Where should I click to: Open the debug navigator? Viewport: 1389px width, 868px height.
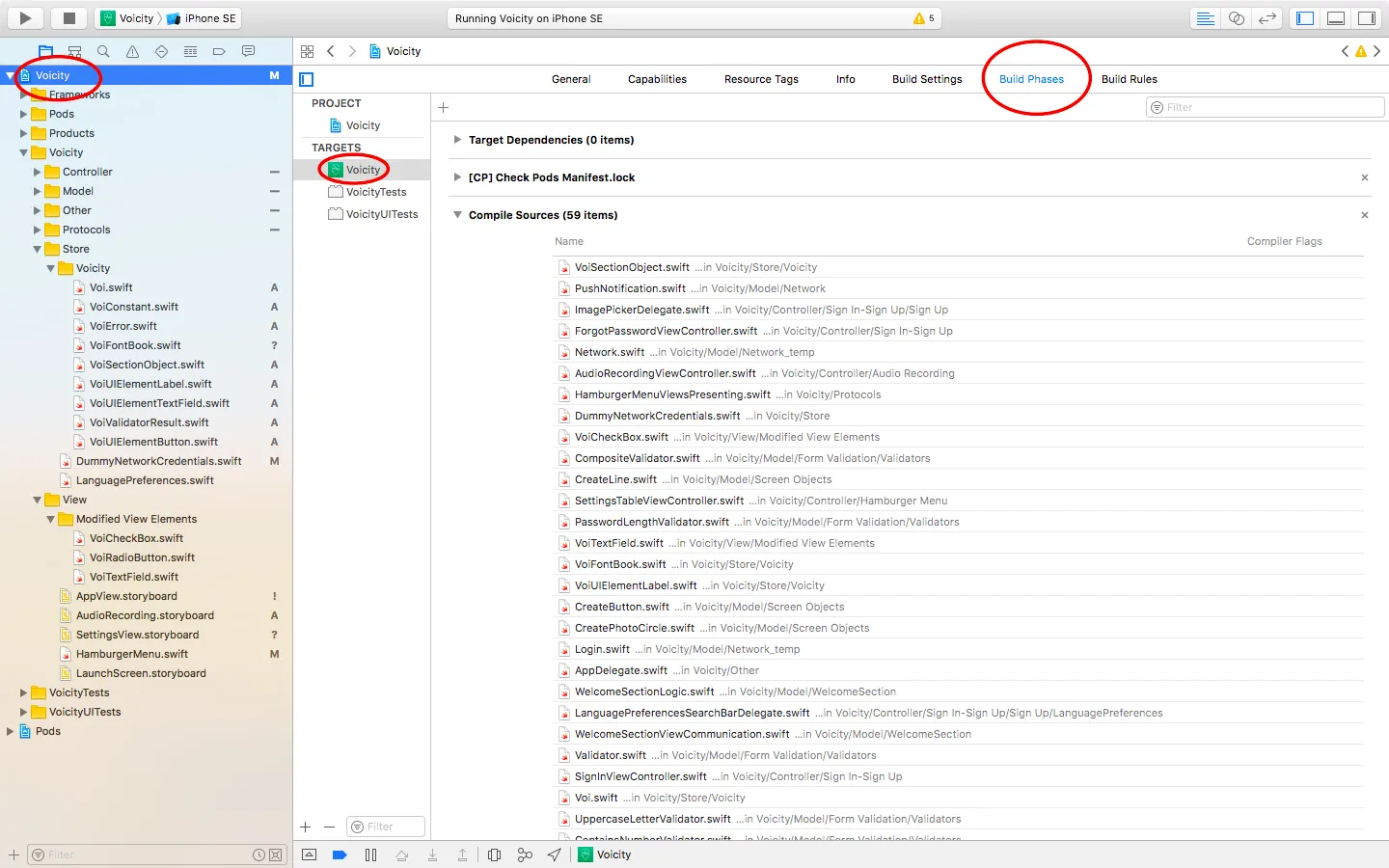190,51
